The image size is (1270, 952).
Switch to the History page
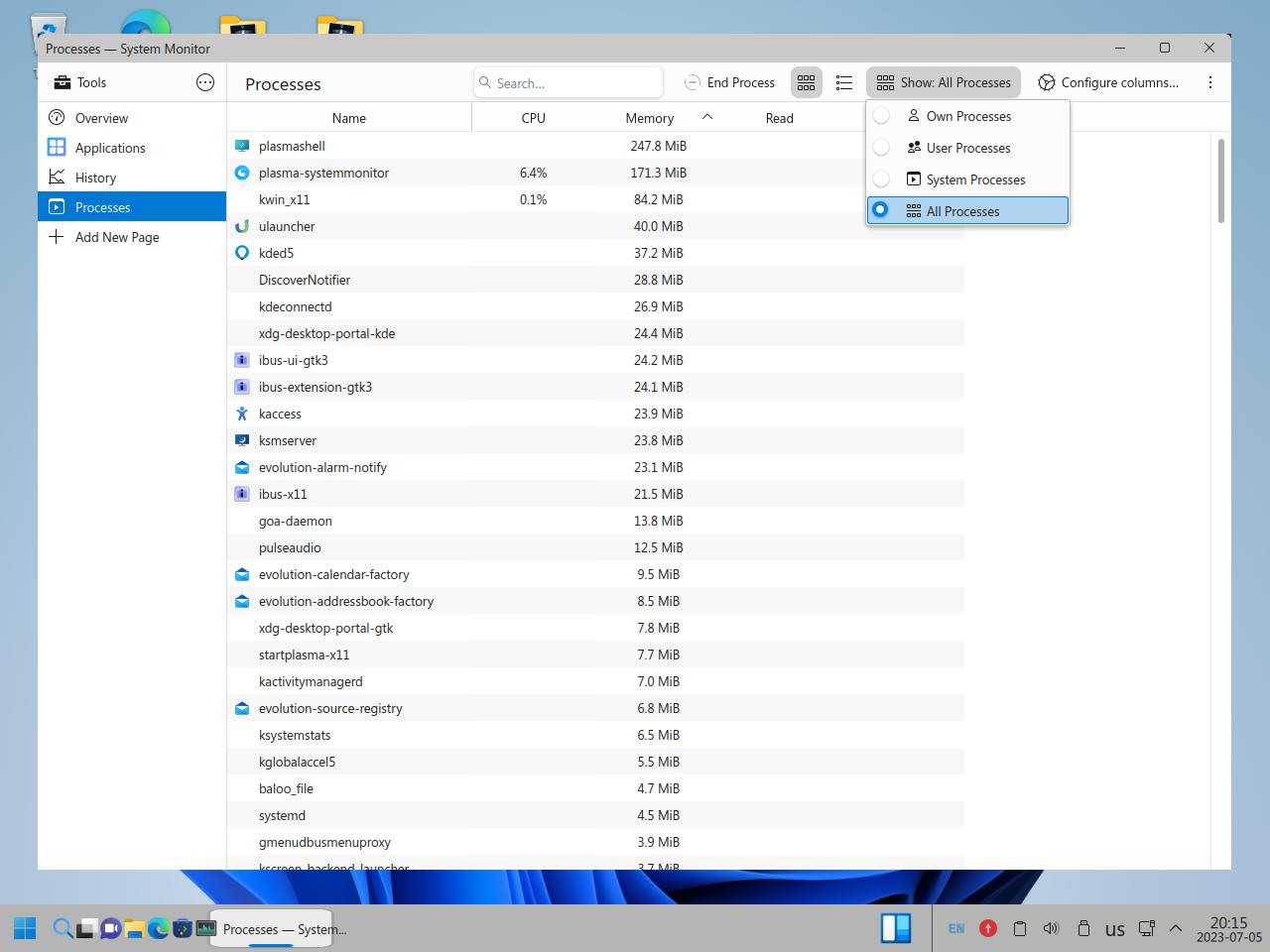(x=132, y=178)
